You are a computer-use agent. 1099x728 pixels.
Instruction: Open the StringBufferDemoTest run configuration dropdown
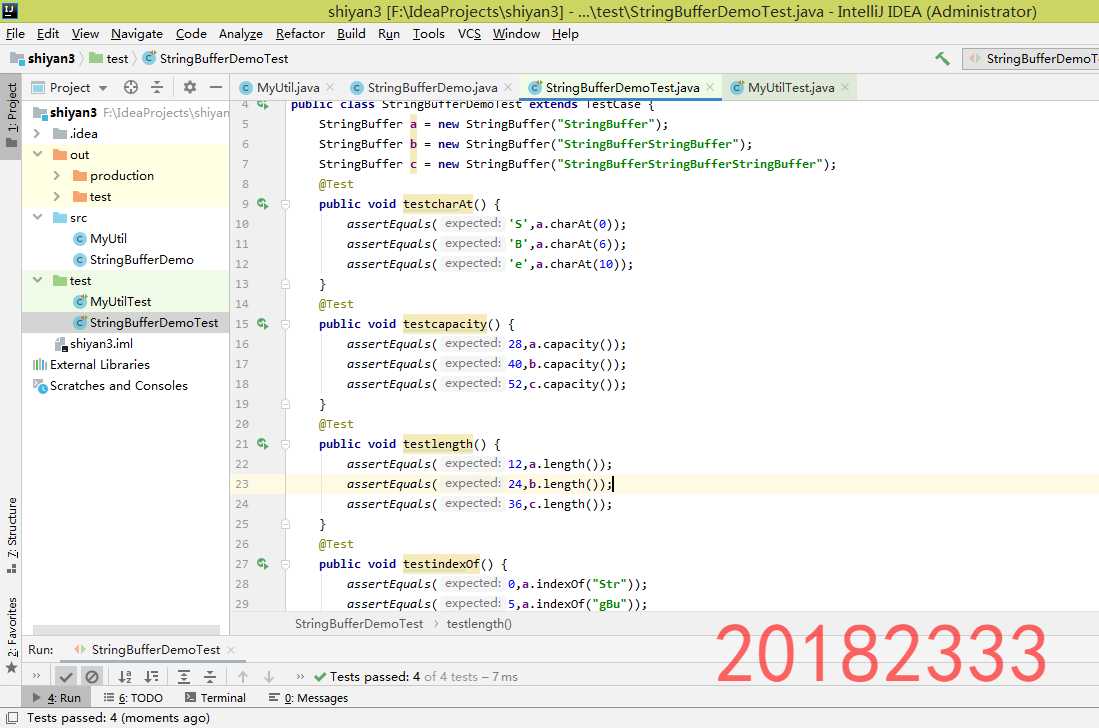point(1032,59)
